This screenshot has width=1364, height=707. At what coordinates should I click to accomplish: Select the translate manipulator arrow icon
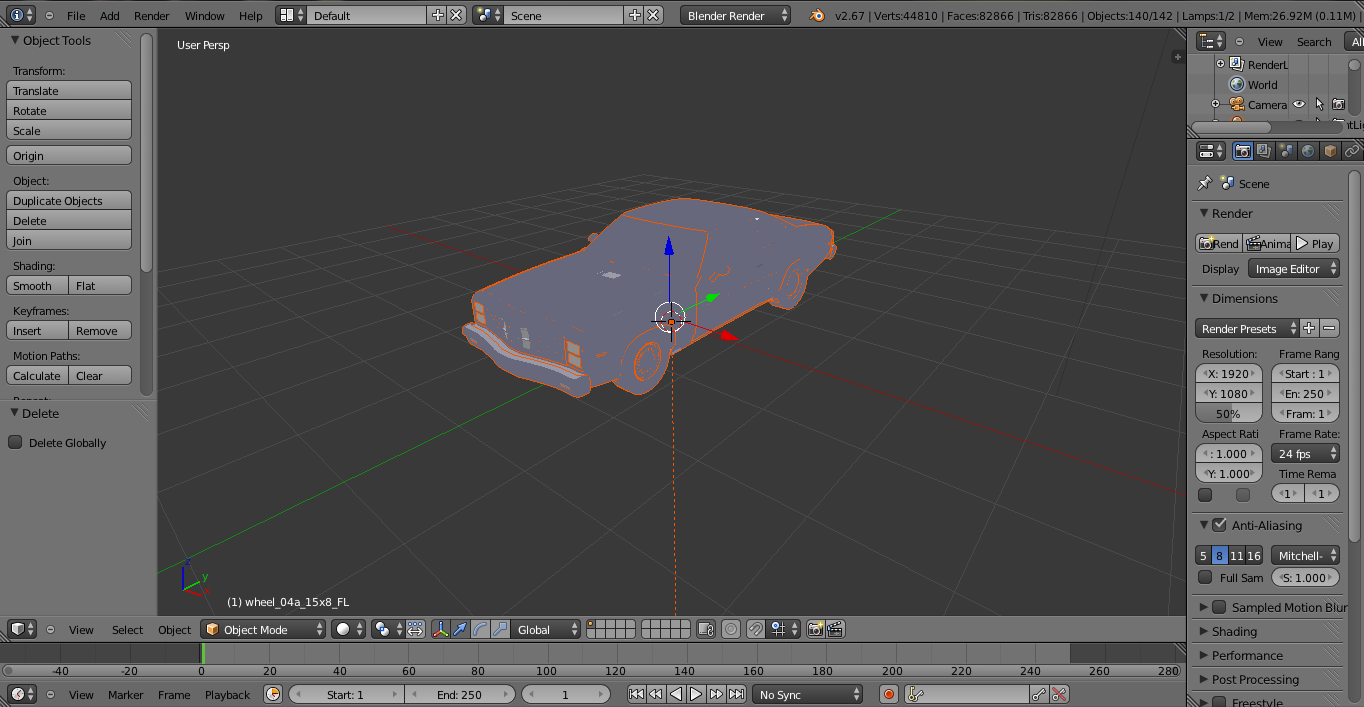pos(460,629)
